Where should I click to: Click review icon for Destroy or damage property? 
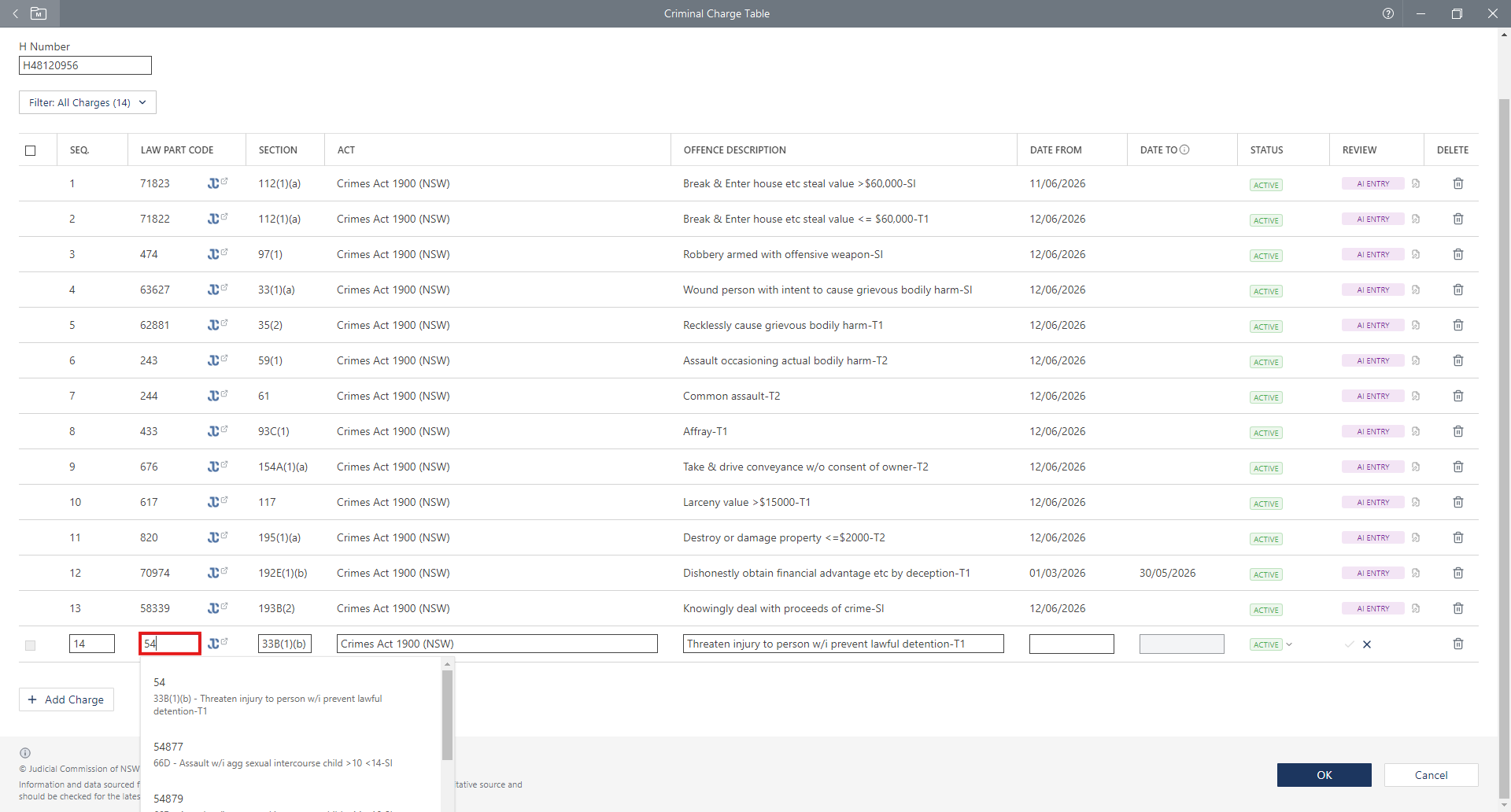click(1416, 537)
